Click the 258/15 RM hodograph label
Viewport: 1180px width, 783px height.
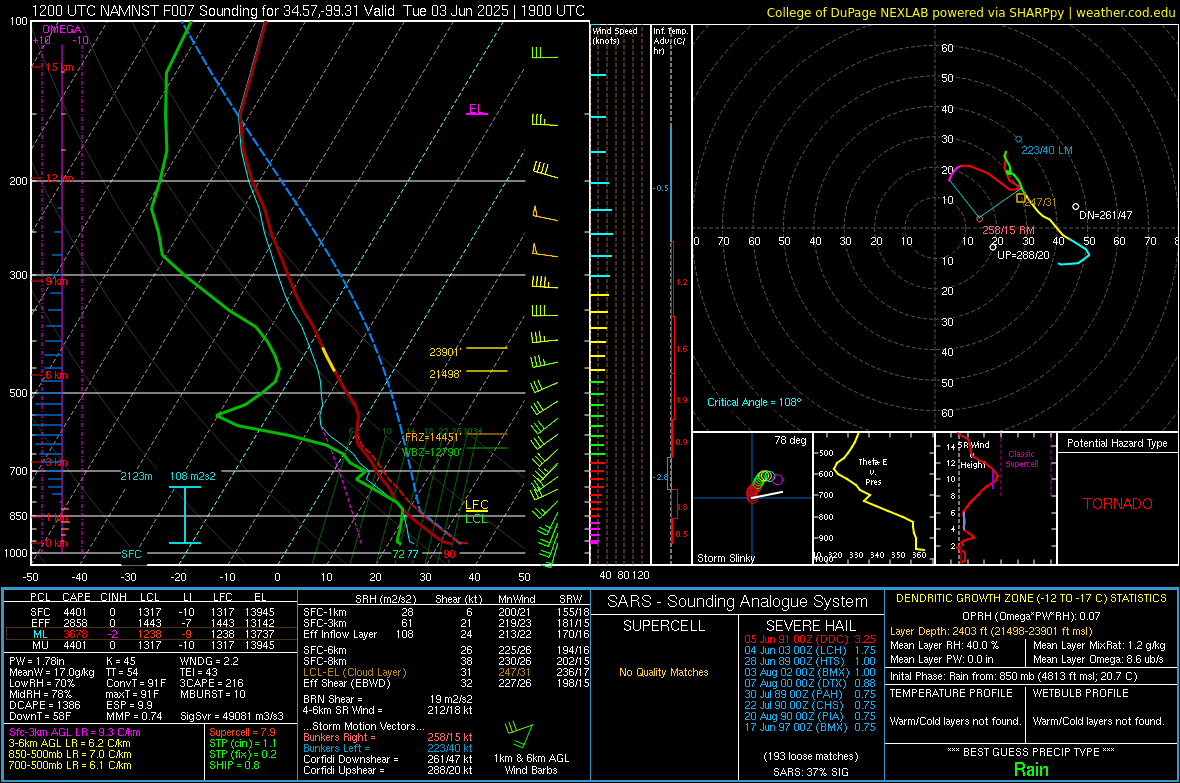point(1008,230)
